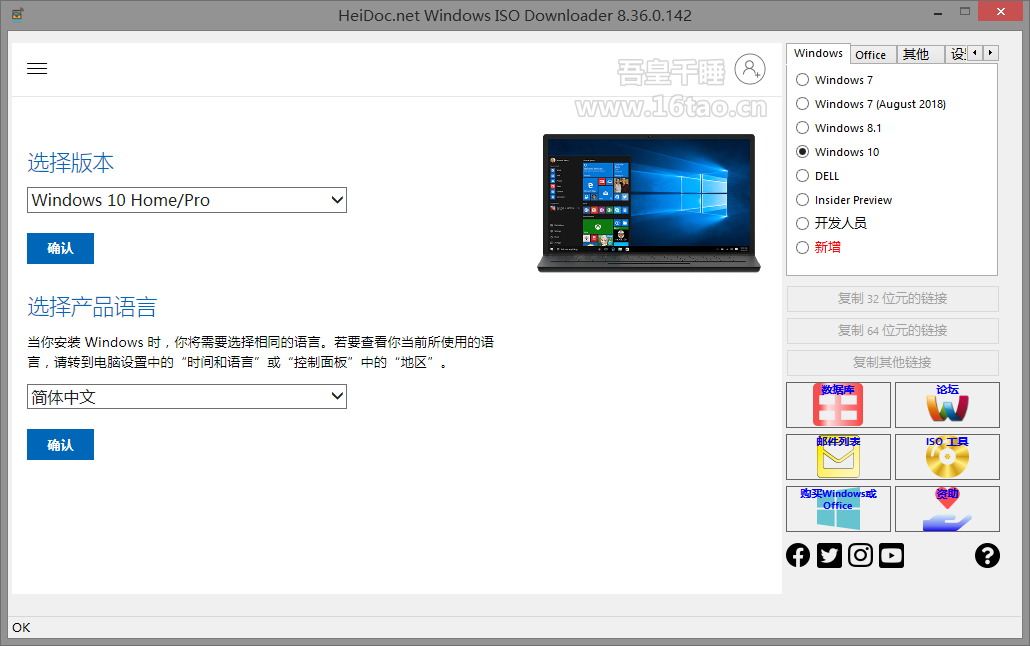The height and width of the screenshot is (646, 1030).
Task: Open the YouTube icon link
Action: [x=891, y=555]
